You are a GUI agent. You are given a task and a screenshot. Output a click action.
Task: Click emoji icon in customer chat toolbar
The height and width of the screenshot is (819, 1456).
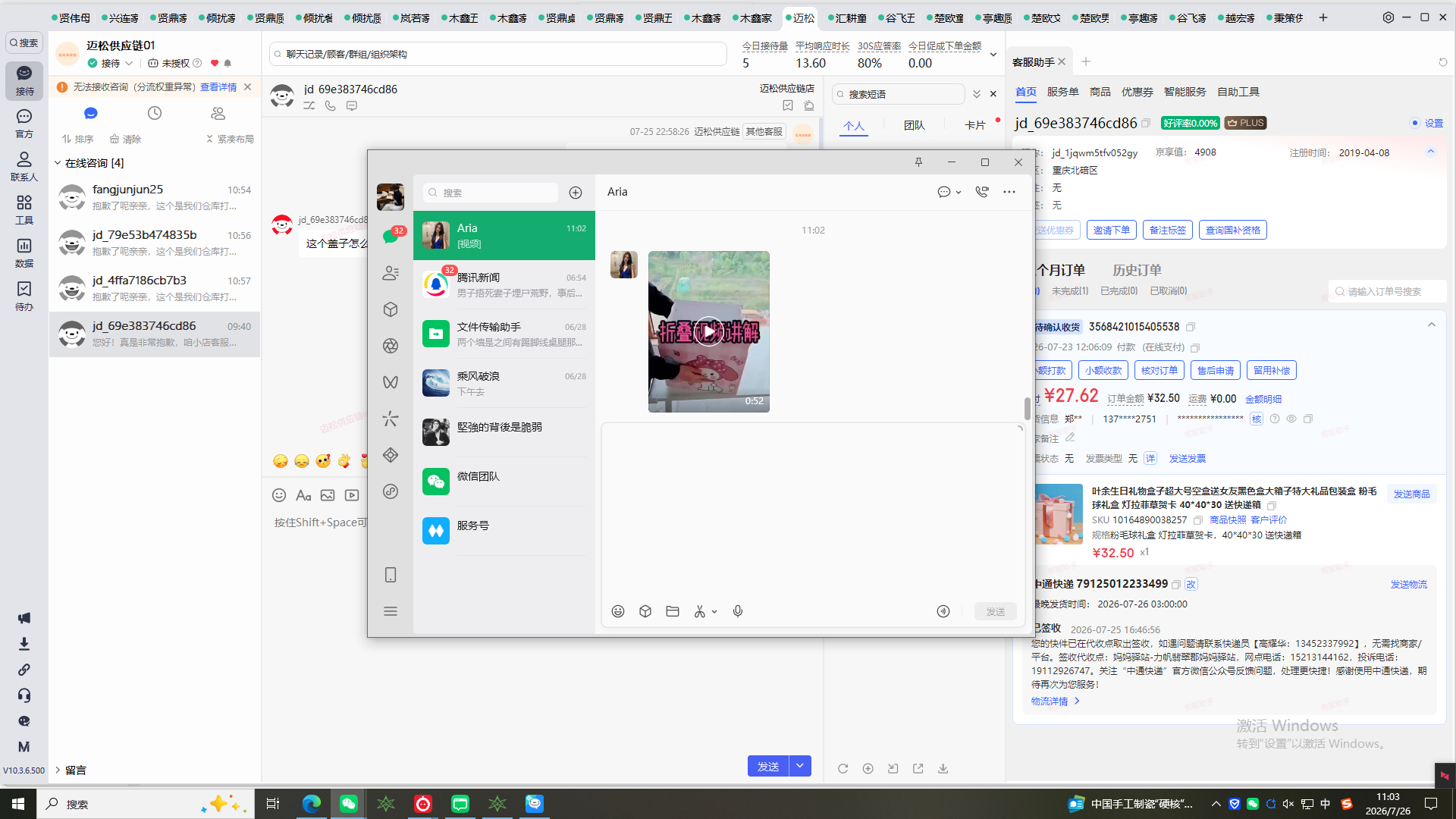pos(279,495)
